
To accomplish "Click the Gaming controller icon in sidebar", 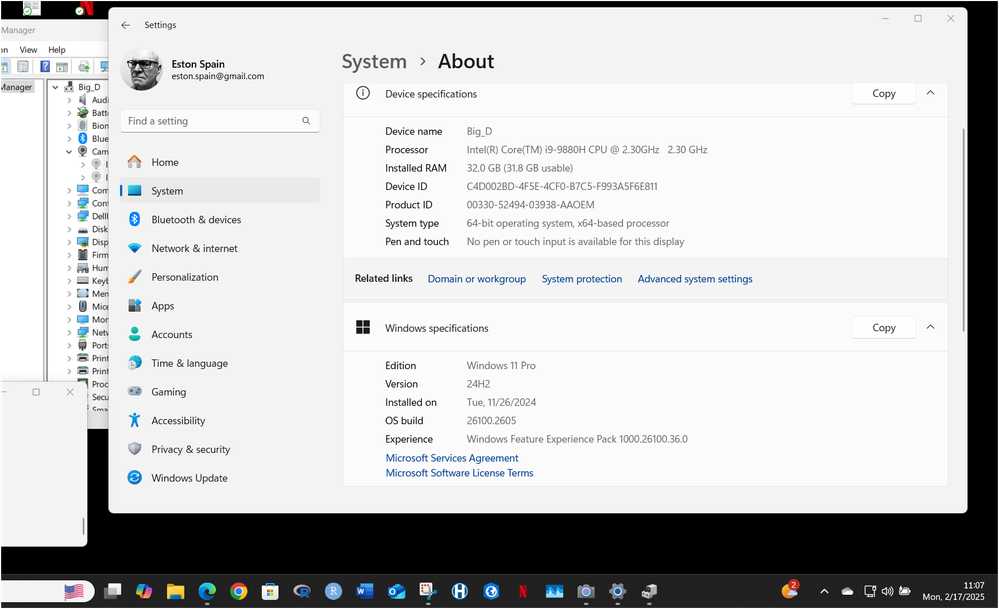I will point(134,392).
